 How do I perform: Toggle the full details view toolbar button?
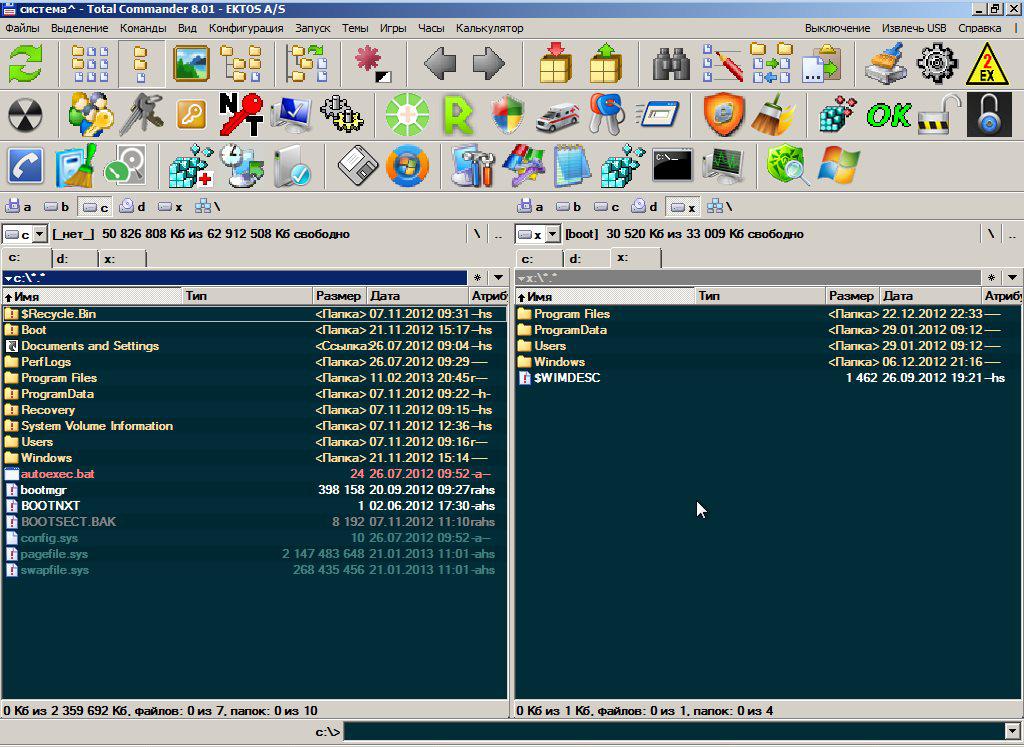(x=141, y=64)
